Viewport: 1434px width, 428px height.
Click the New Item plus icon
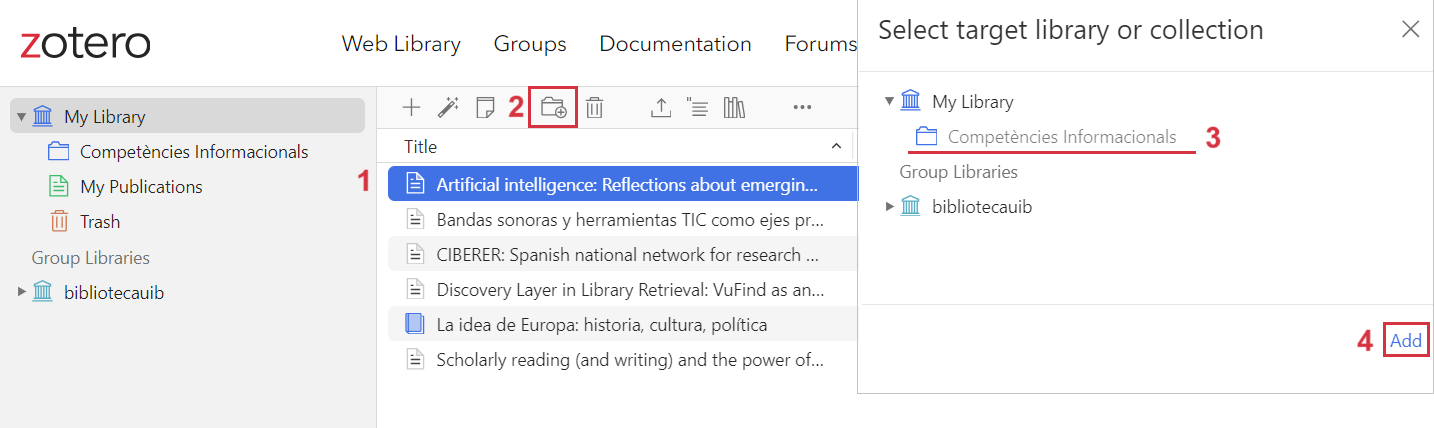[x=411, y=107]
